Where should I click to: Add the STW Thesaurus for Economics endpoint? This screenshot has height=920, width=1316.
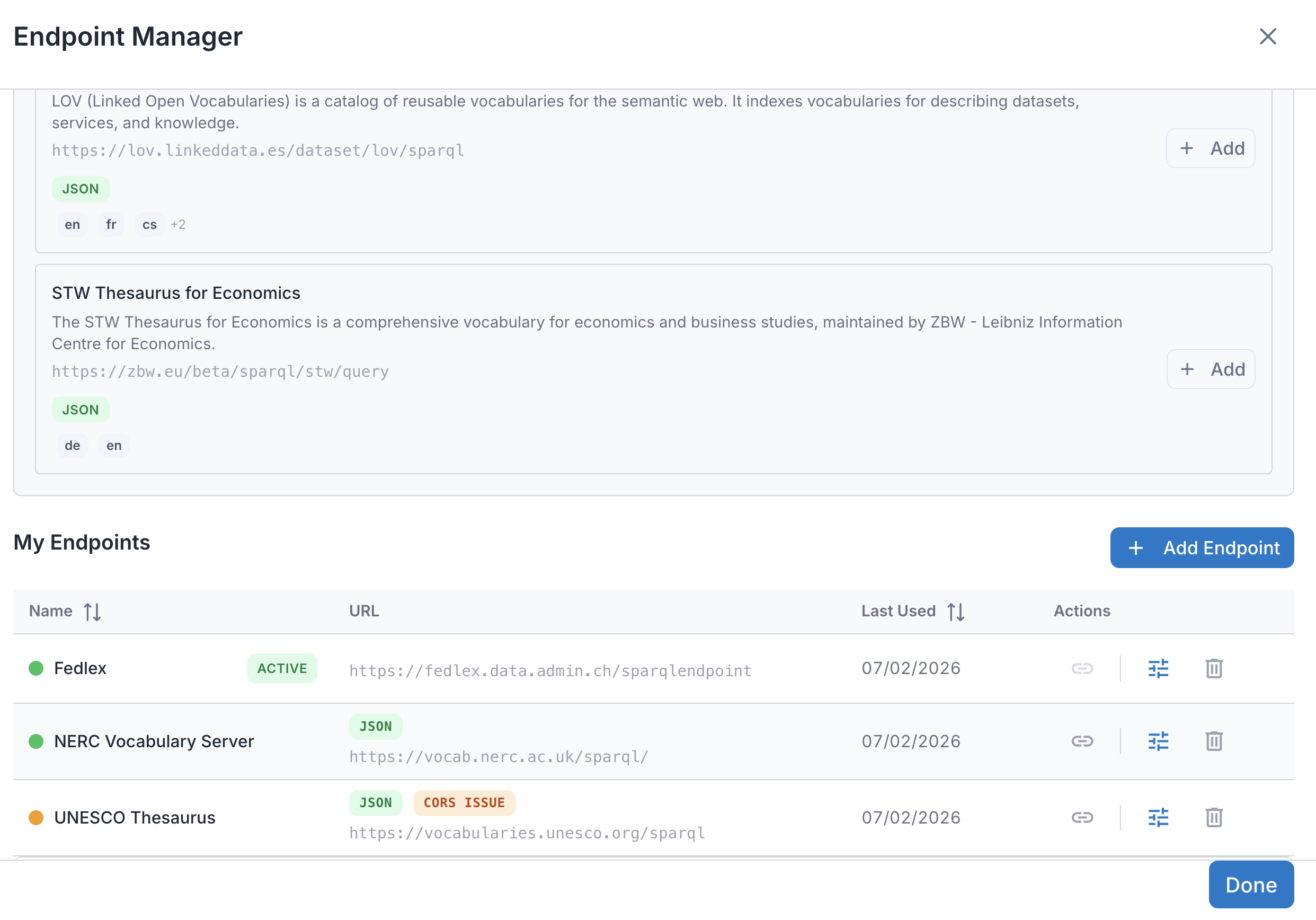(x=1211, y=369)
